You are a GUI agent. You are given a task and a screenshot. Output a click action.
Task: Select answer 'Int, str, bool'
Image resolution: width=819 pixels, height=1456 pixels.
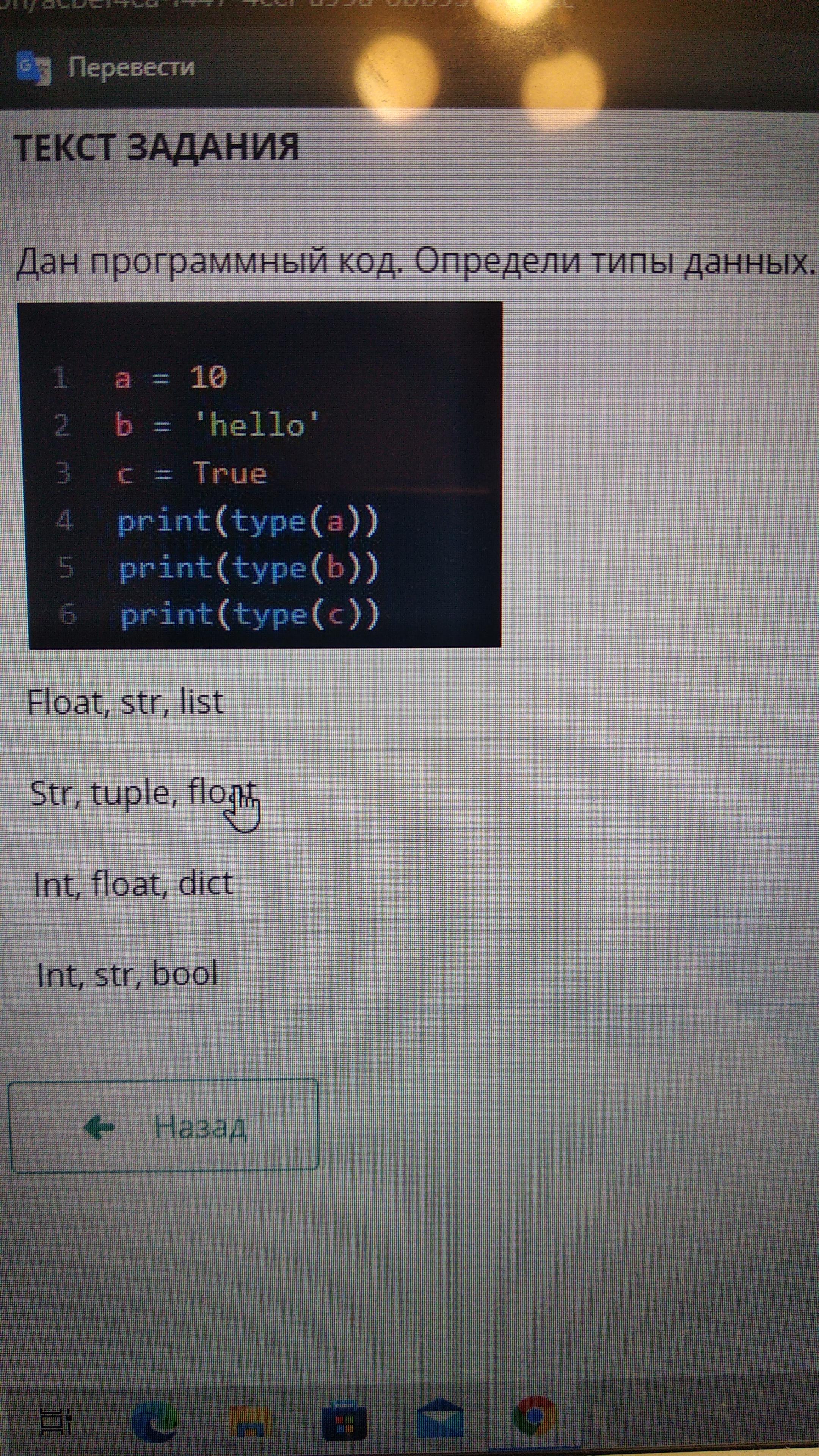pos(127,975)
